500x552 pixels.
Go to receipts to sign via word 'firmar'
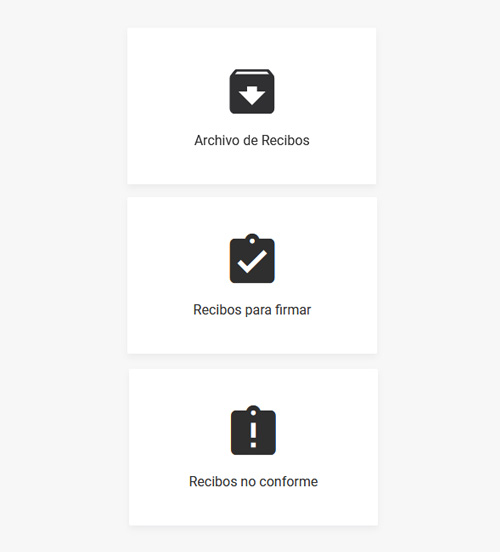tap(293, 310)
